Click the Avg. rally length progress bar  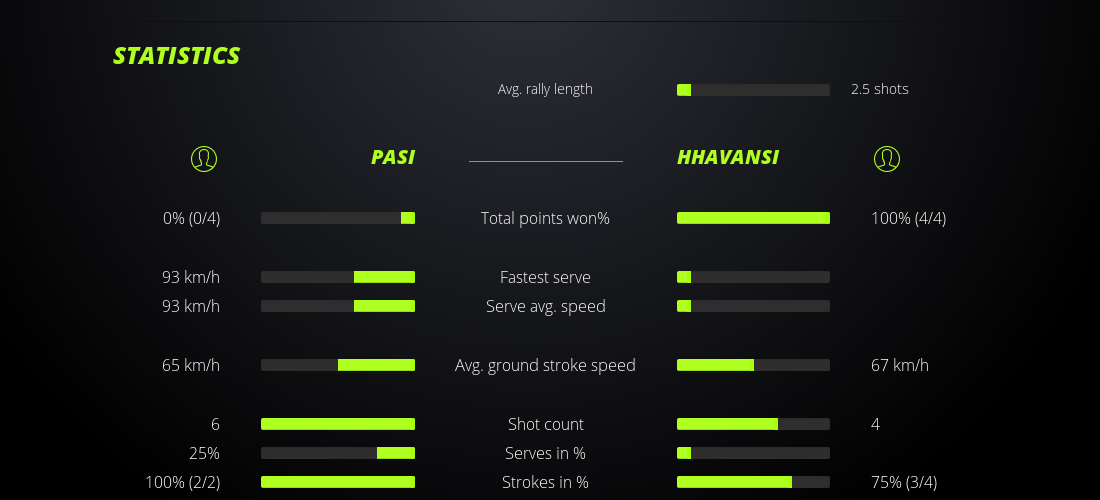pyautogui.click(x=753, y=90)
